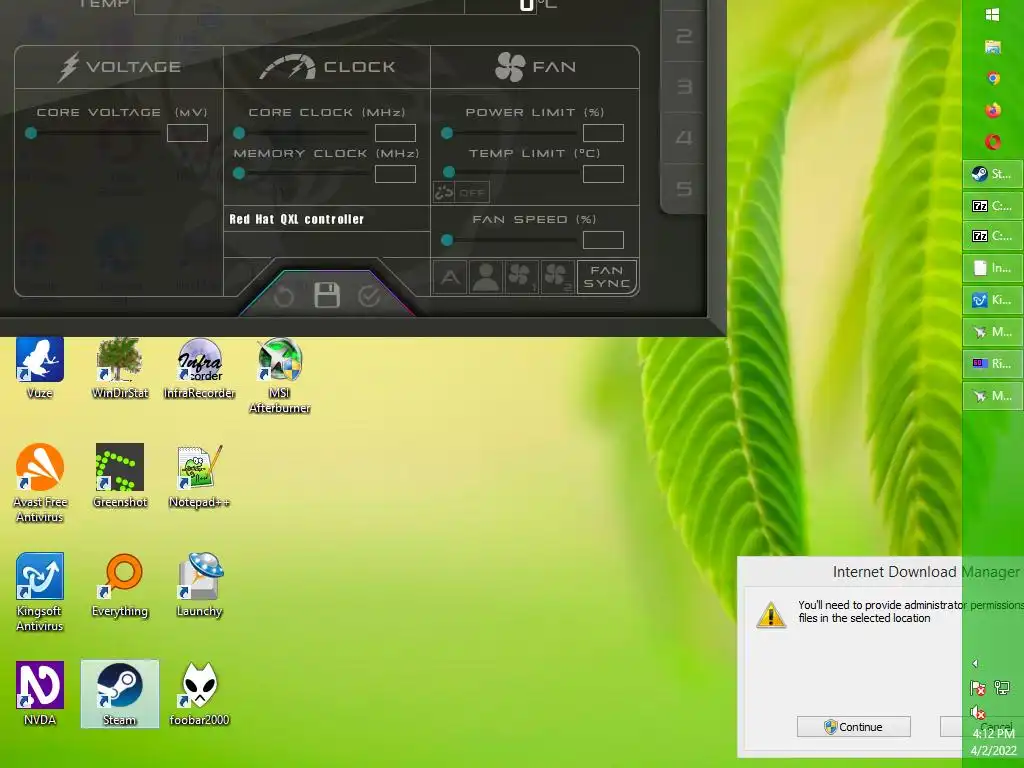The height and width of the screenshot is (768, 1024).
Task: Click the muted volume tray icon
Action: coord(978,712)
